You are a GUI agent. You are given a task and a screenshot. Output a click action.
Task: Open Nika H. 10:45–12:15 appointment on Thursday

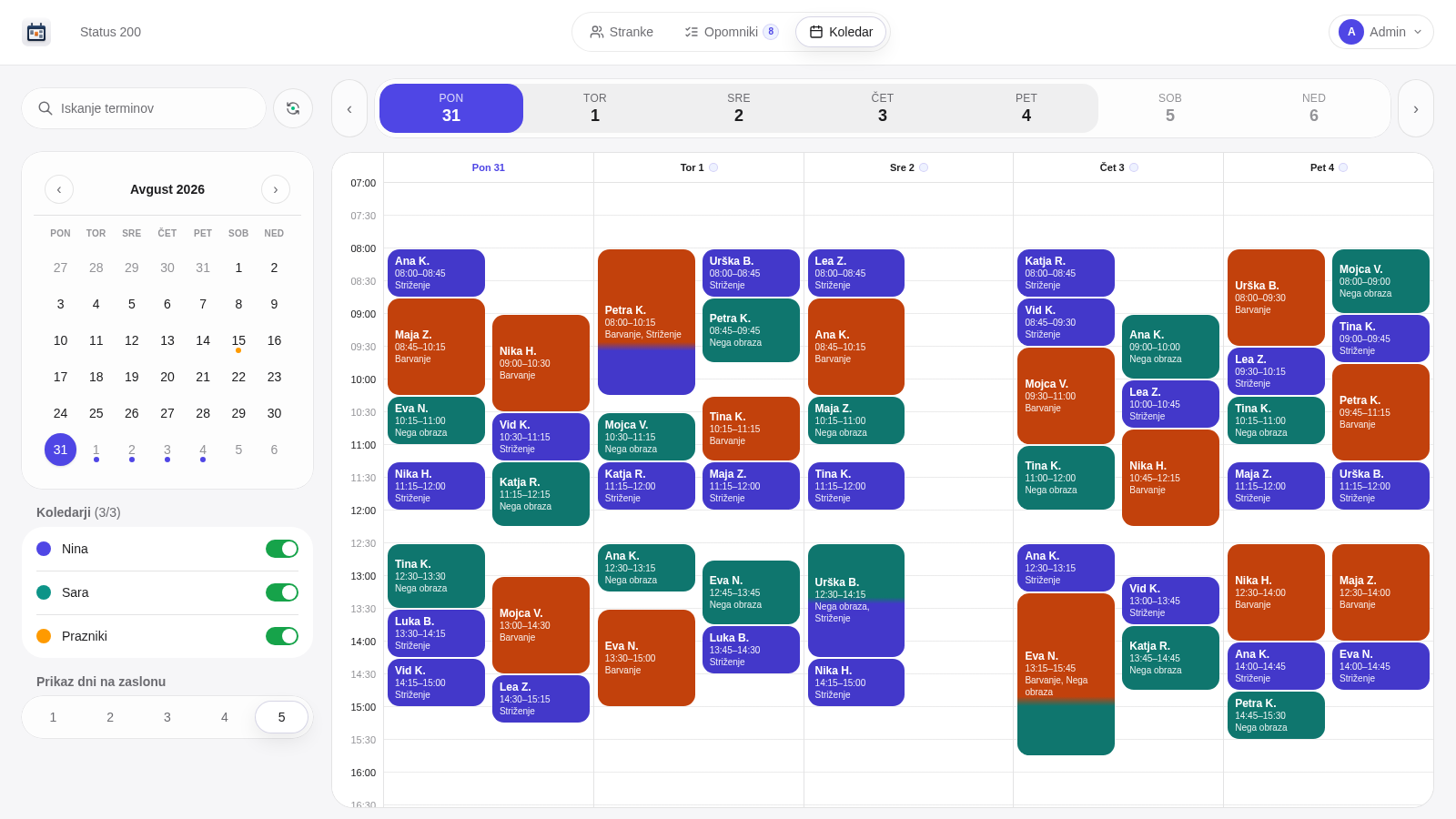point(1170,478)
